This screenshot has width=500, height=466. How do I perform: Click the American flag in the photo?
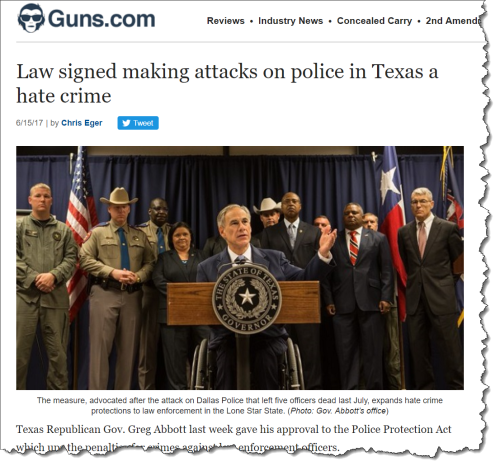pos(79,230)
